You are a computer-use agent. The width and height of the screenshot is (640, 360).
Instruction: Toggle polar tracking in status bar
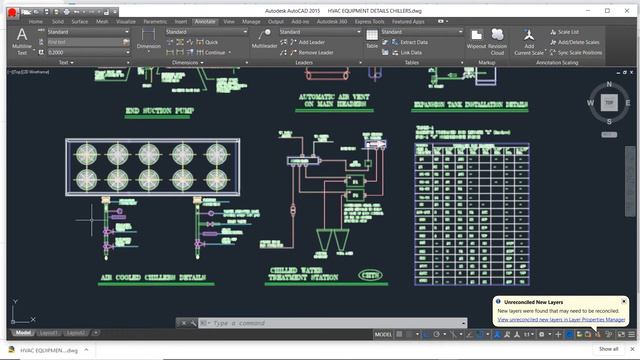pyautogui.click(x=436, y=335)
